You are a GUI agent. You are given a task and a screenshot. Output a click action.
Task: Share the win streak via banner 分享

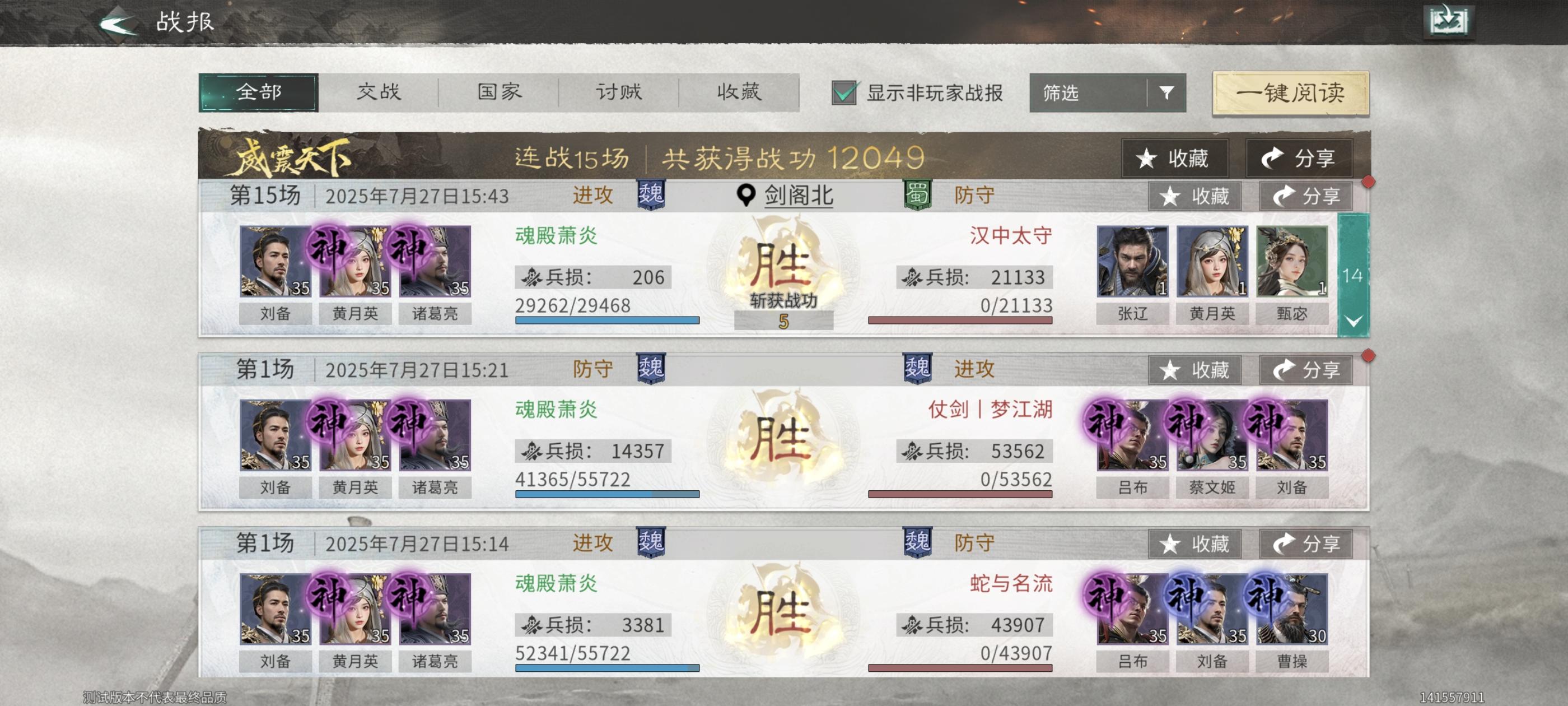pyautogui.click(x=1299, y=159)
